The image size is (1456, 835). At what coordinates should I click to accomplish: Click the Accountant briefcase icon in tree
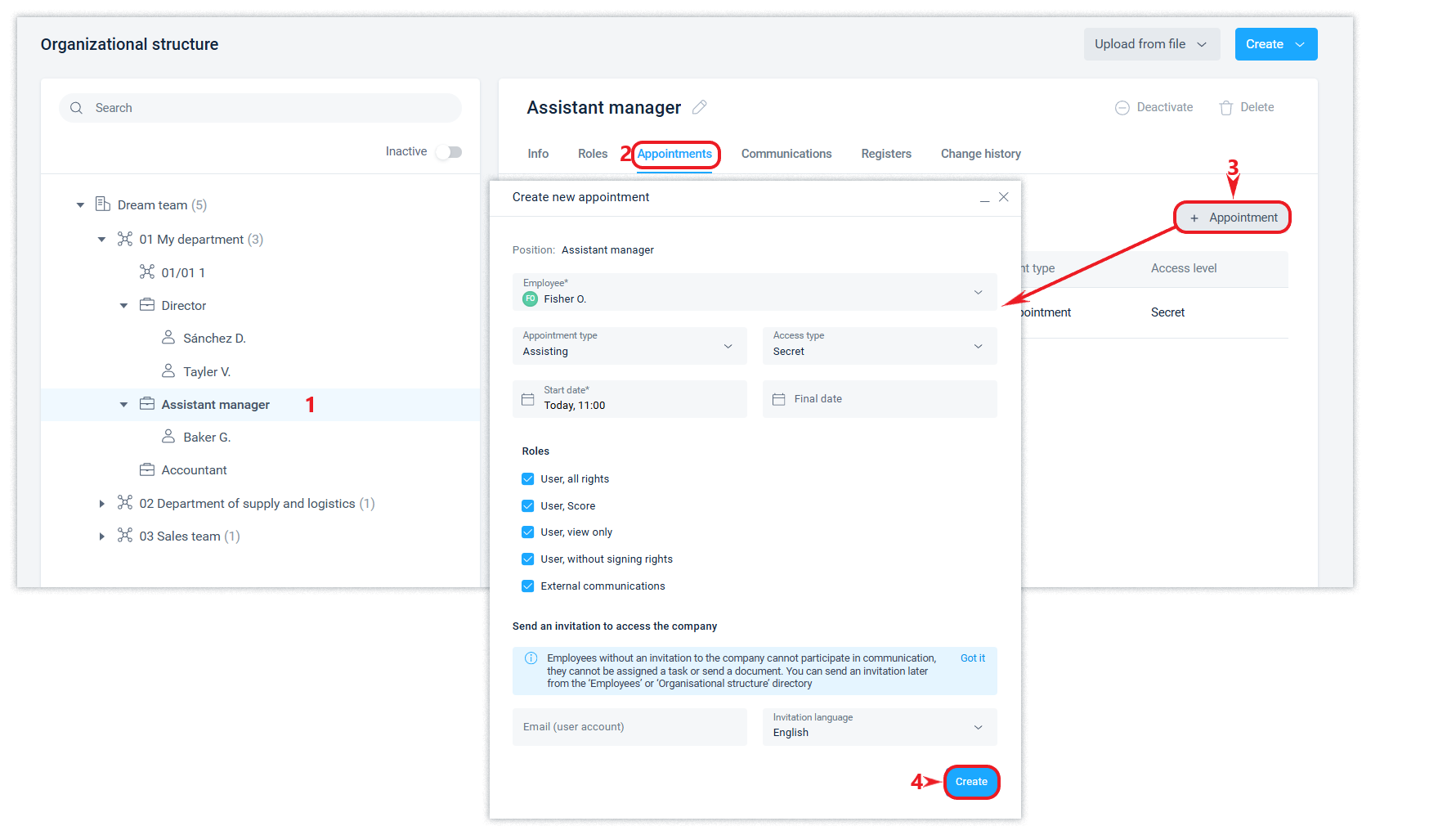click(x=147, y=470)
